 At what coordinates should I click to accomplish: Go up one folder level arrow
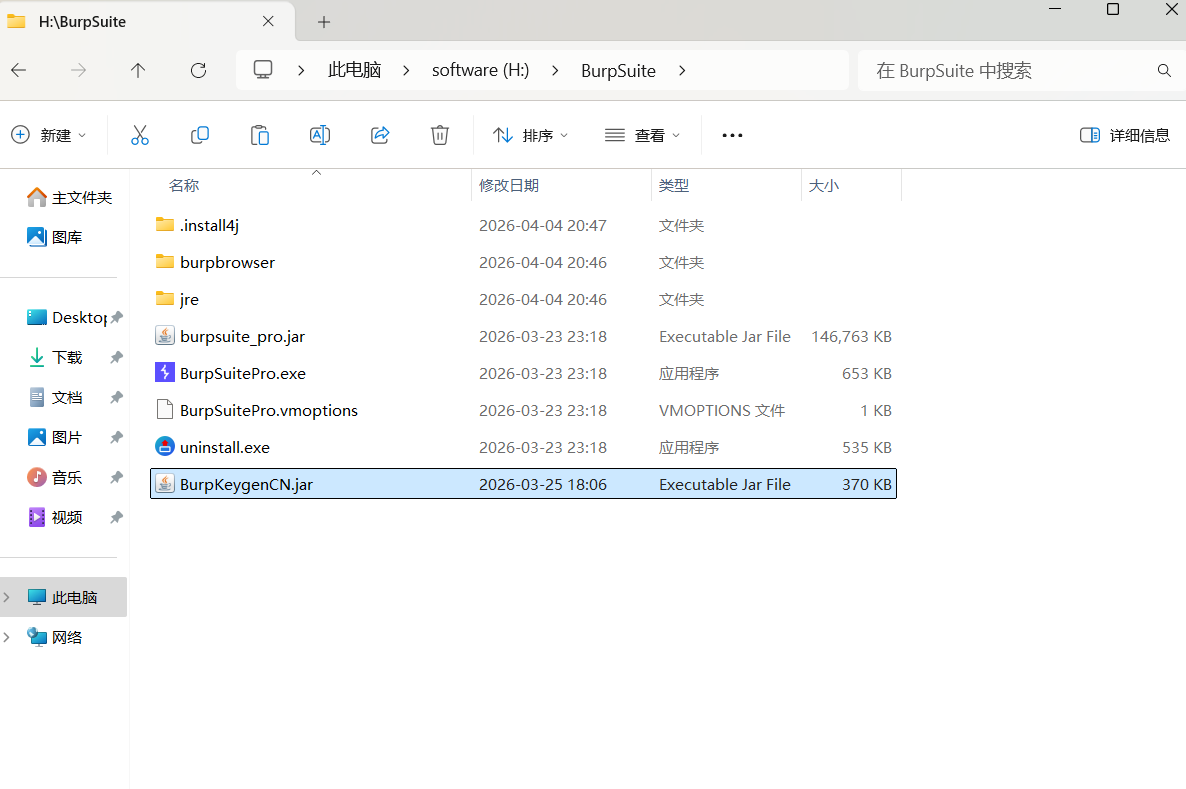(138, 70)
